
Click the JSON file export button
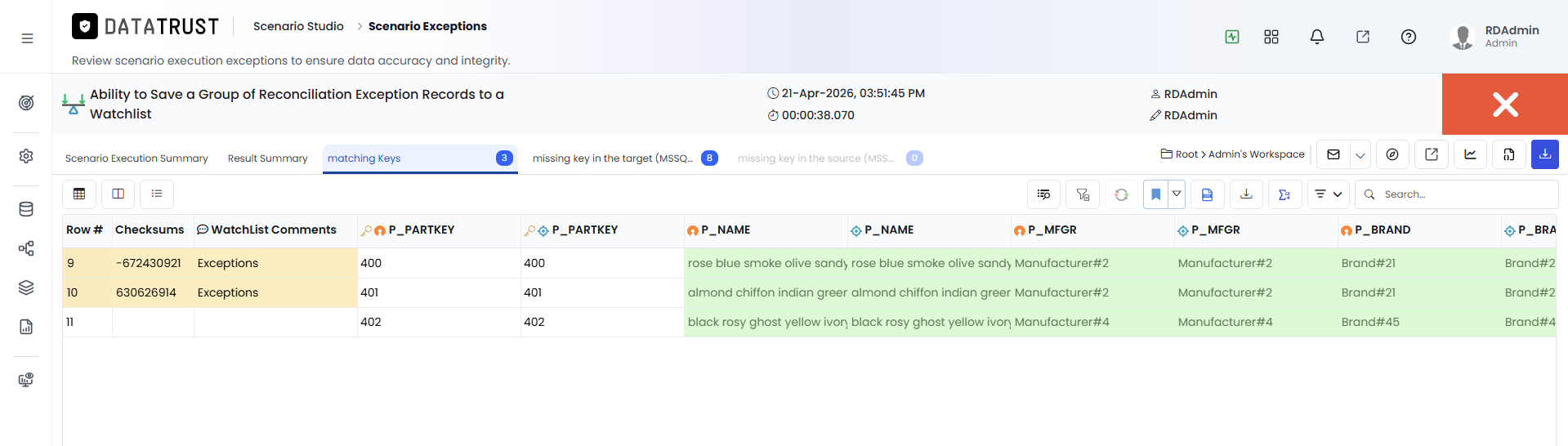click(x=1509, y=154)
